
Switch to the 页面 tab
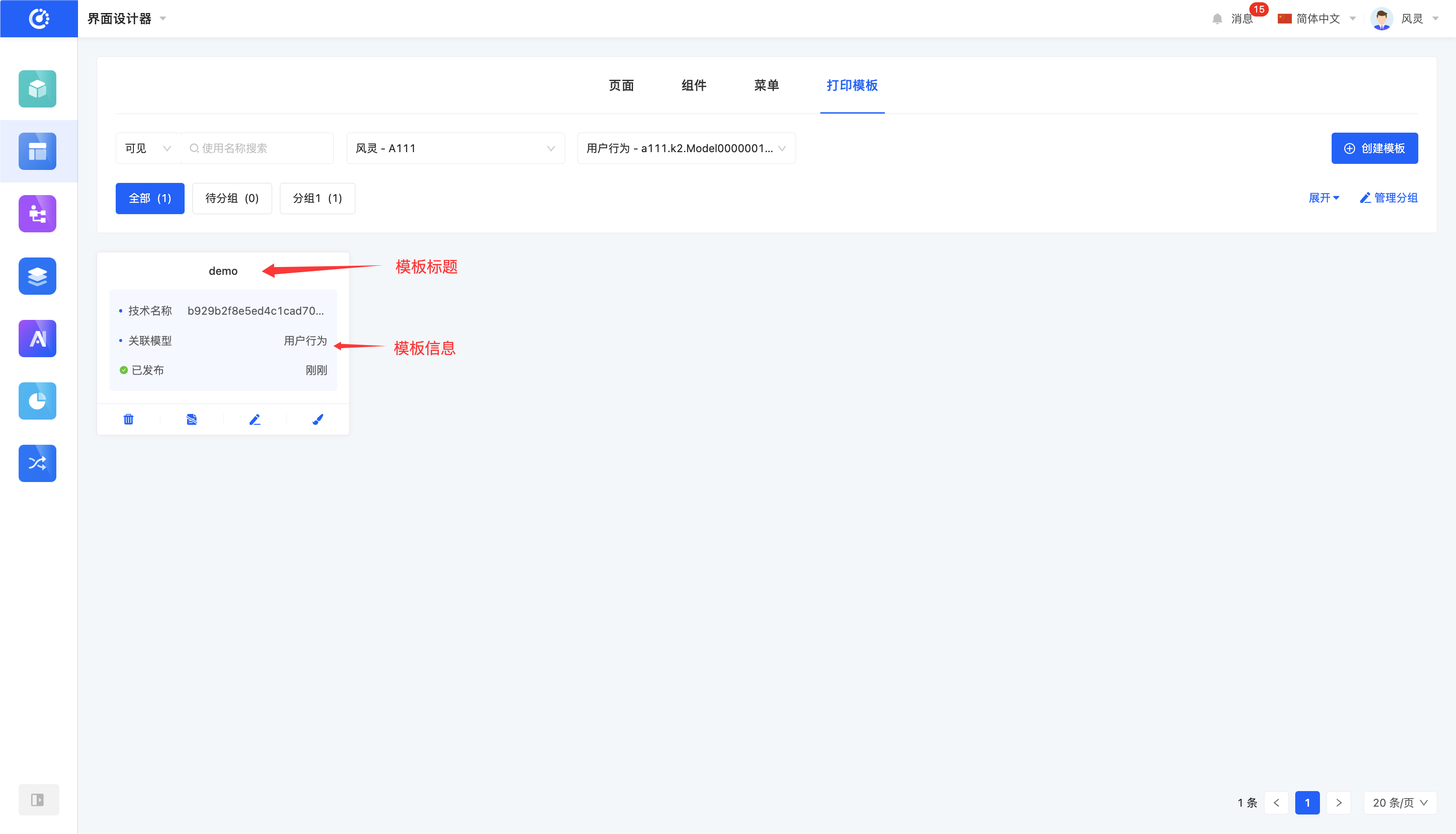621,85
